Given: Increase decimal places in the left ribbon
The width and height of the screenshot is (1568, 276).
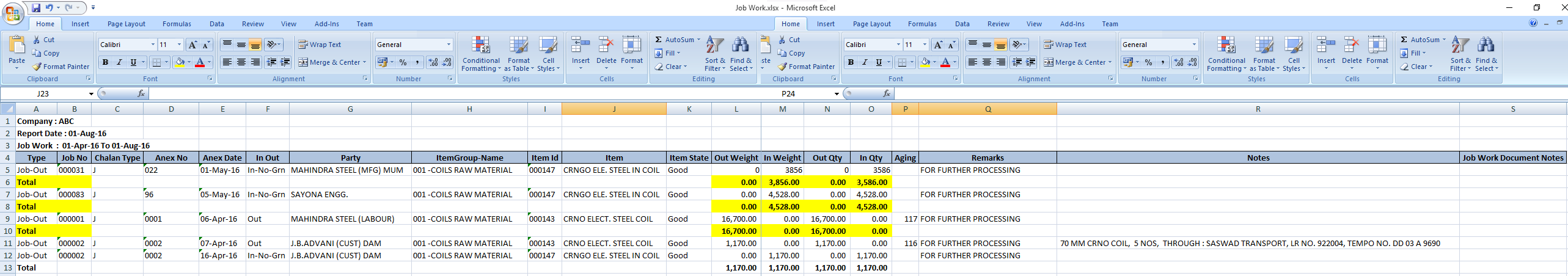Looking at the screenshot, I should click(433, 62).
